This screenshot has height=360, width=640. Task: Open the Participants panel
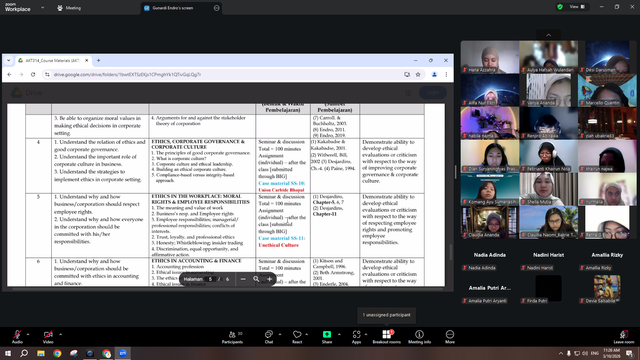(232, 337)
